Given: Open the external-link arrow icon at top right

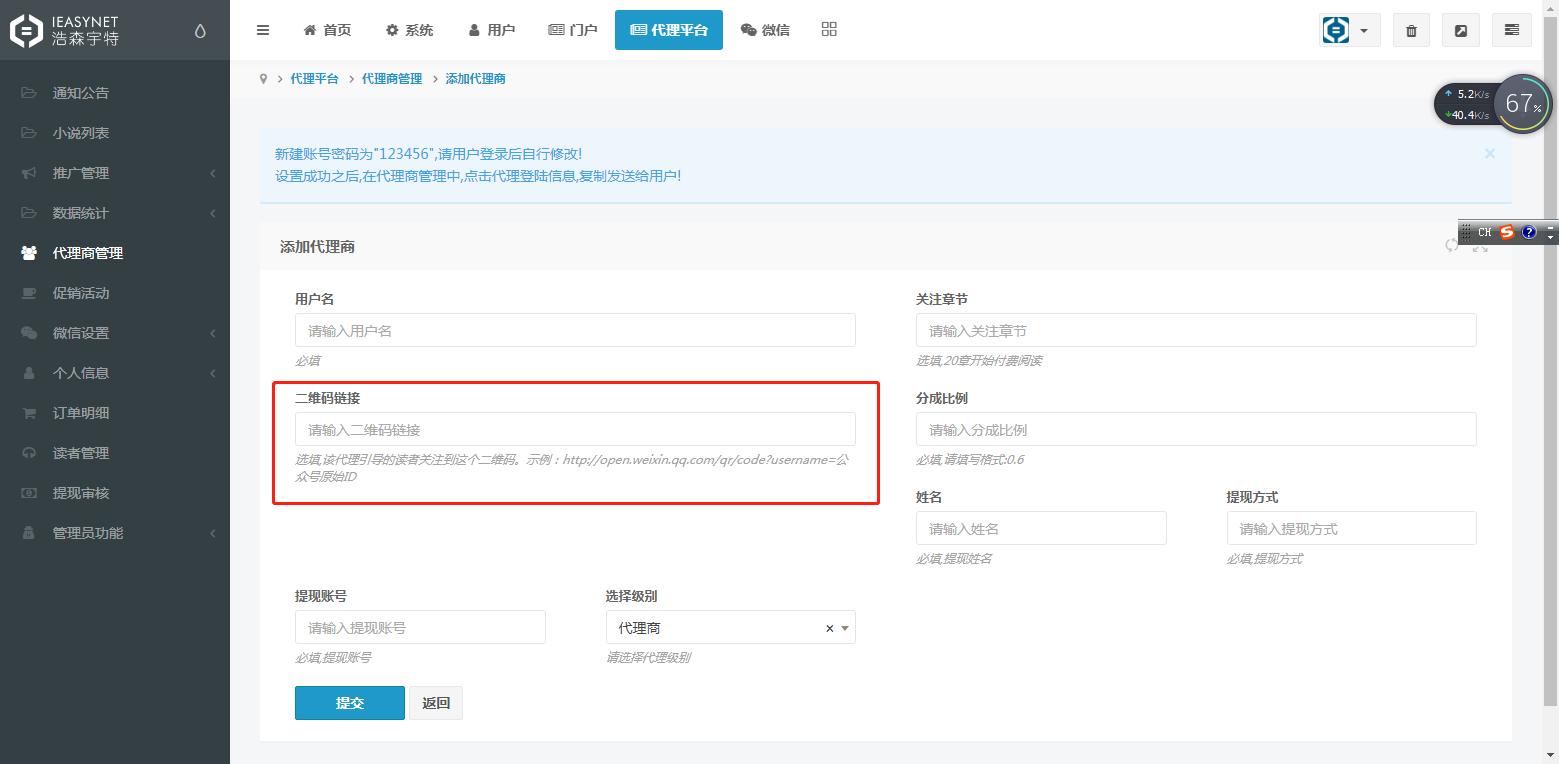Looking at the screenshot, I should pos(1460,29).
